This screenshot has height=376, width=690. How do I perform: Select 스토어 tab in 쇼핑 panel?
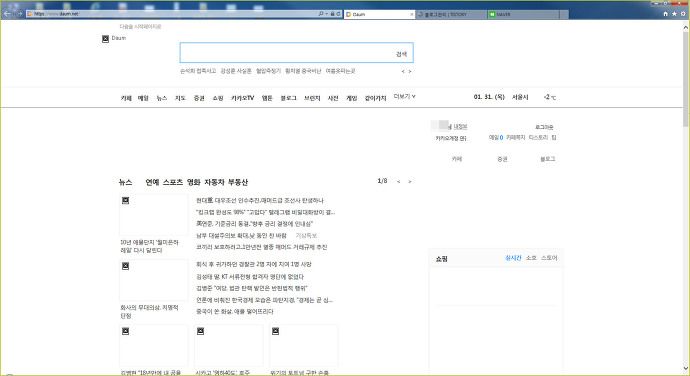[x=549, y=258]
